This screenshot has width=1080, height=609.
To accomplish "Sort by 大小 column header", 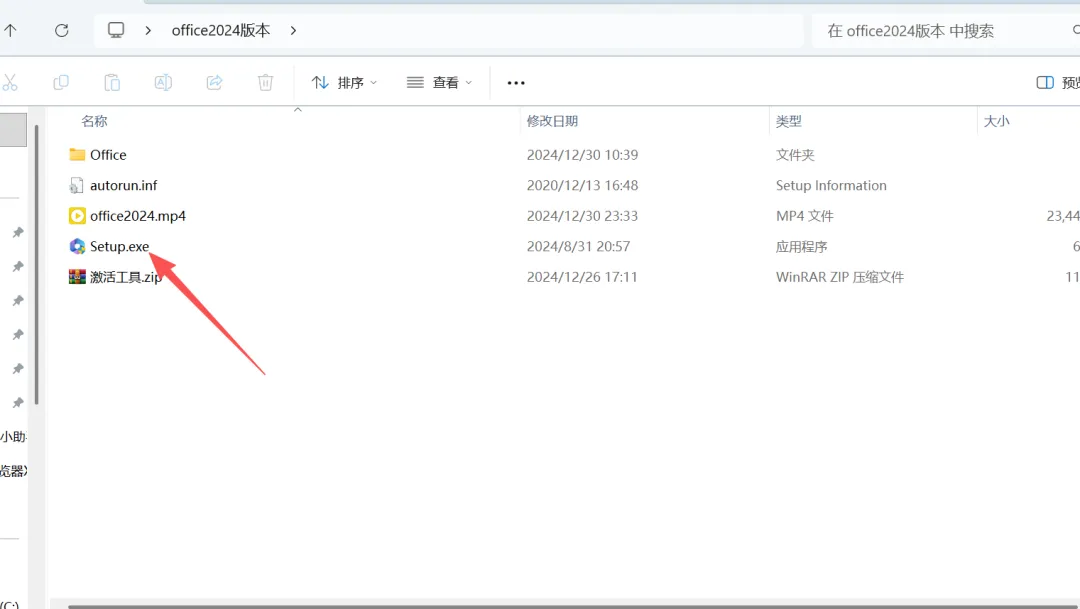I will (997, 121).
